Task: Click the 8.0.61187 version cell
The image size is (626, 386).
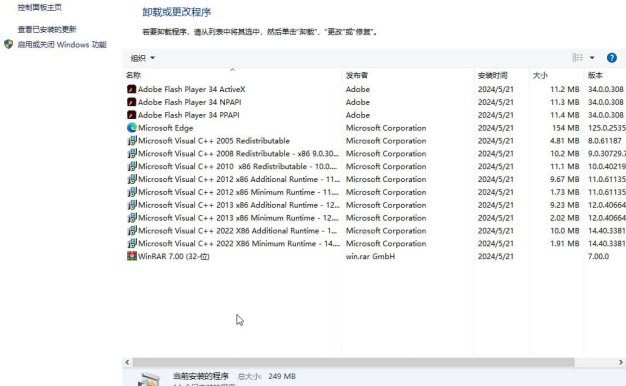Action: (x=604, y=141)
